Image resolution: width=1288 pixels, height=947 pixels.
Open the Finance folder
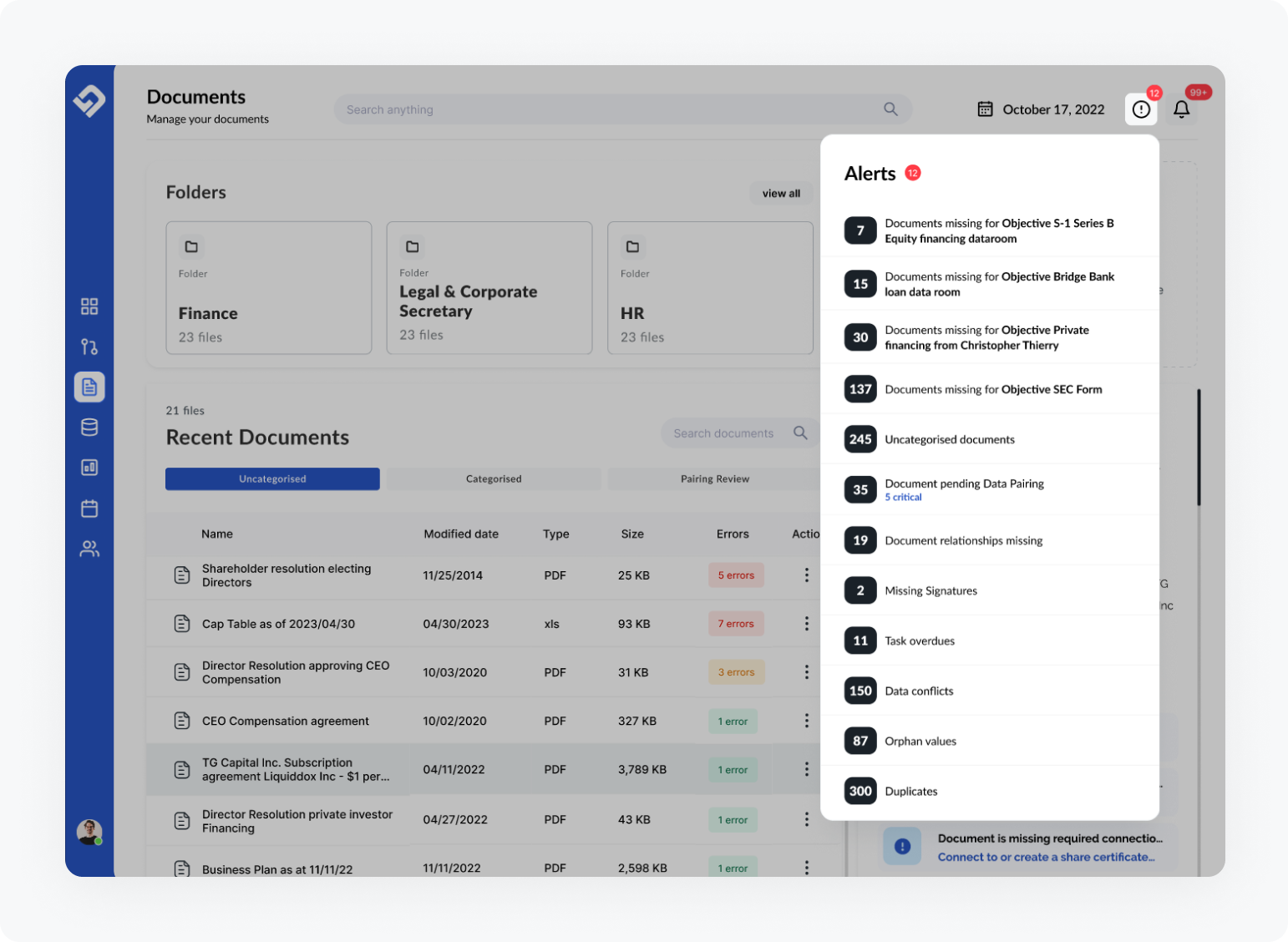(x=269, y=287)
